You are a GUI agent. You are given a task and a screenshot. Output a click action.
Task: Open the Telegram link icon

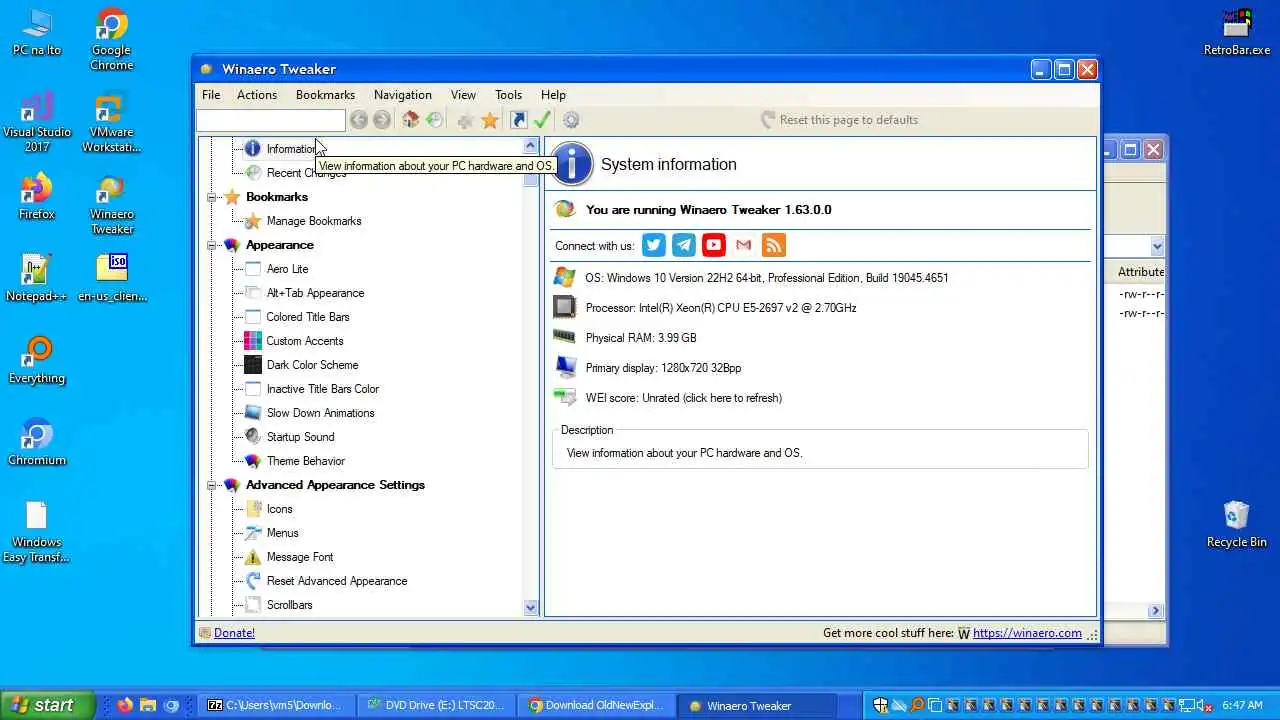(683, 245)
